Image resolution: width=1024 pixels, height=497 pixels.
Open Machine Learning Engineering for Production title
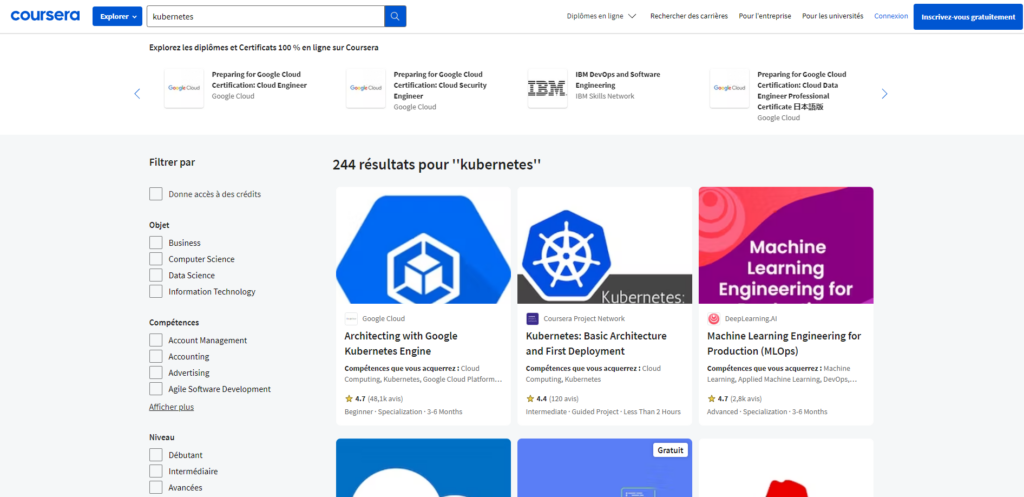click(784, 344)
